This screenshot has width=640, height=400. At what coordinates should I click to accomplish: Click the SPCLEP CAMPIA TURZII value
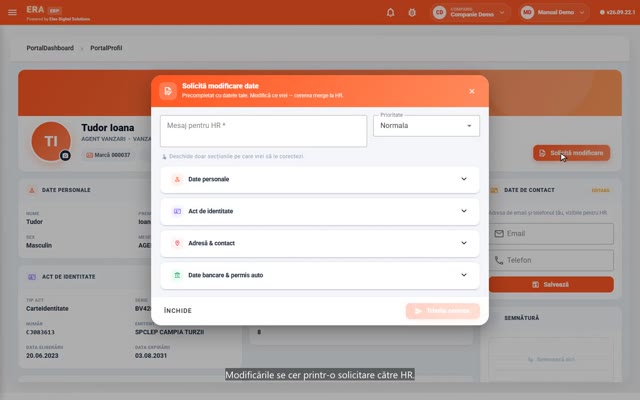point(169,332)
